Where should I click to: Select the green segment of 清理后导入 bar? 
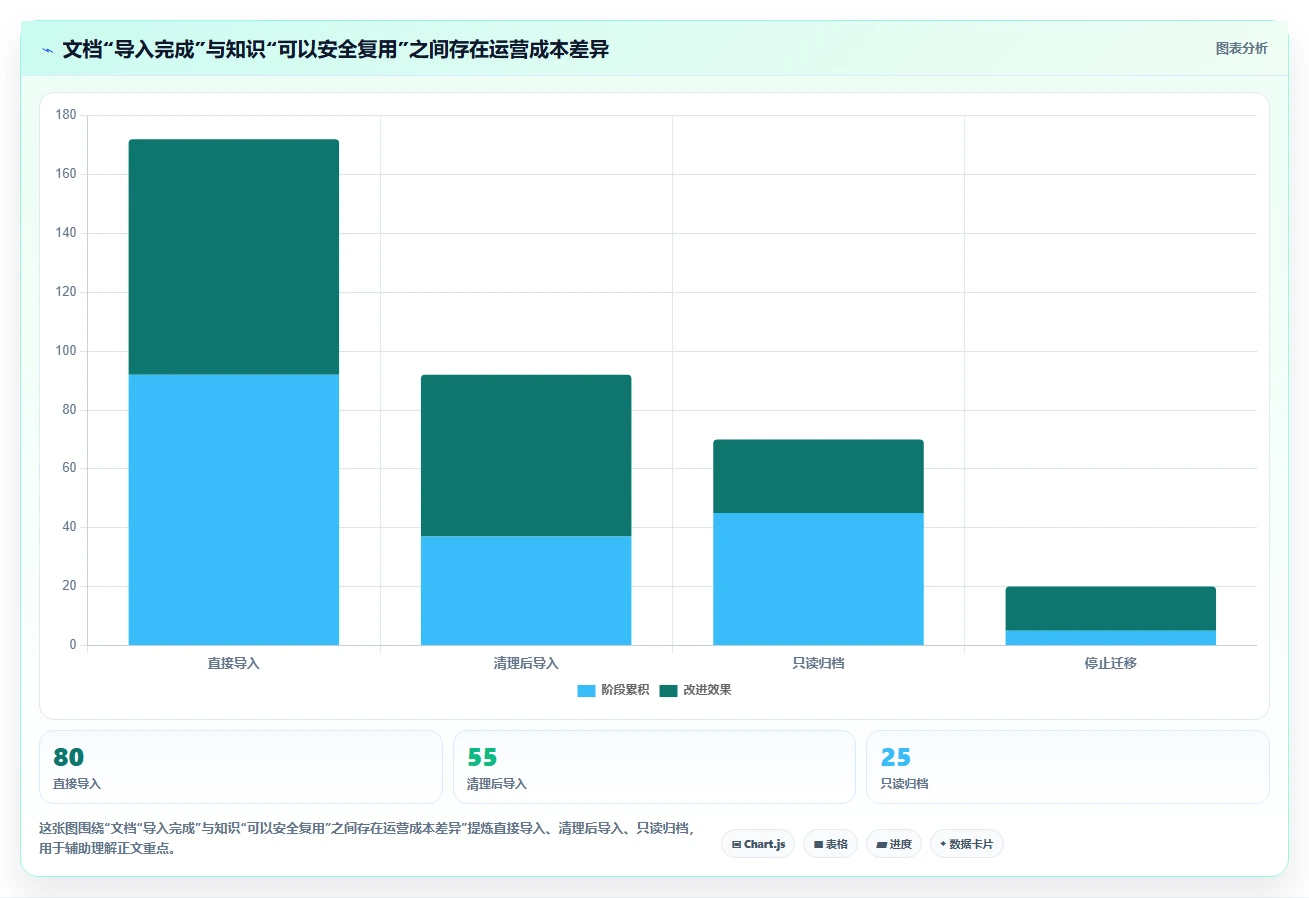point(526,456)
